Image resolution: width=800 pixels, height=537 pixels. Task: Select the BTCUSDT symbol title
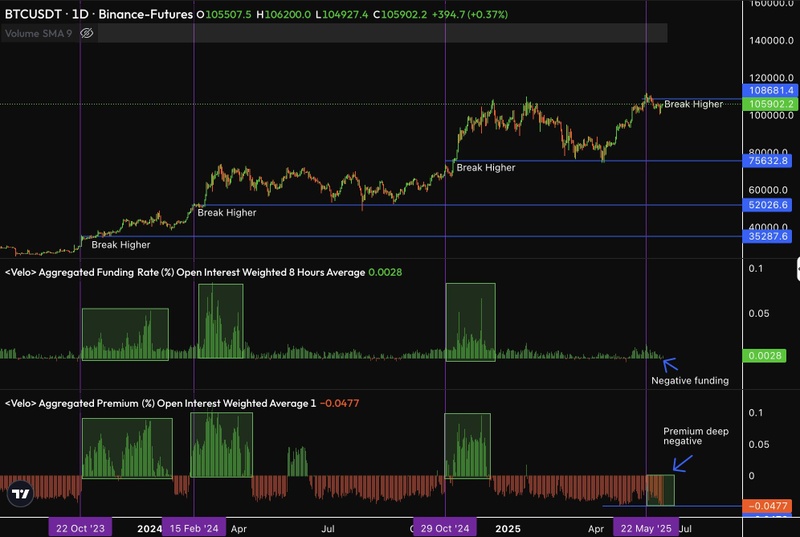click(33, 14)
